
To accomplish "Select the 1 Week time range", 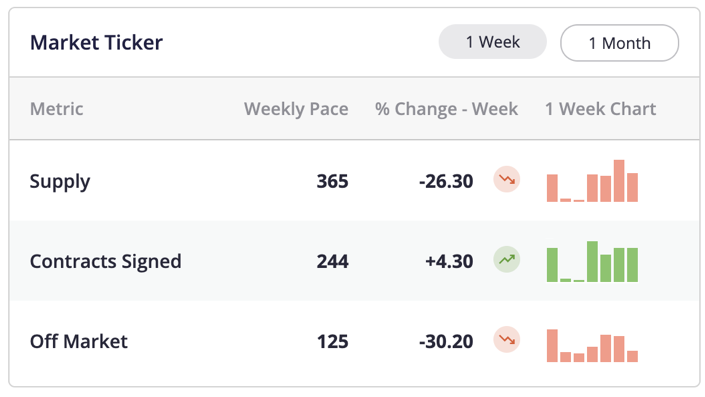I will coord(493,42).
